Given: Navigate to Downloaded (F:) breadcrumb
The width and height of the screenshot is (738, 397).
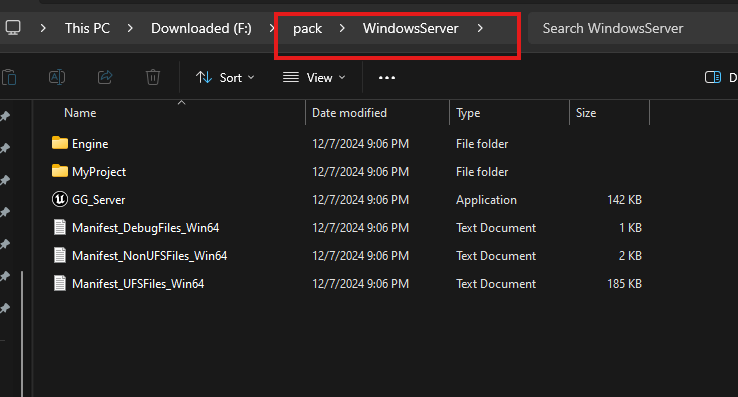Looking at the screenshot, I should pos(201,28).
